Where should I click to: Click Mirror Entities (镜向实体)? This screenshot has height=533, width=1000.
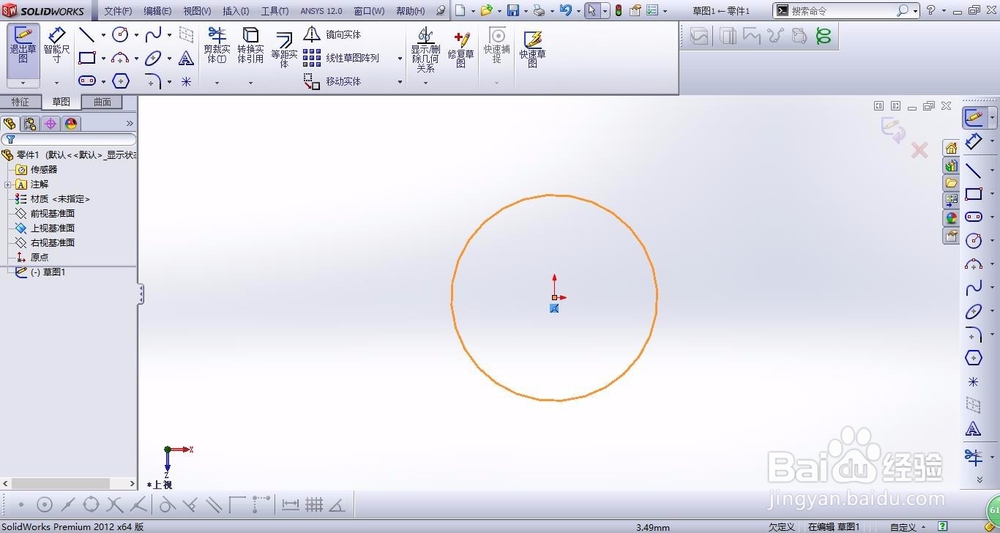pos(332,34)
